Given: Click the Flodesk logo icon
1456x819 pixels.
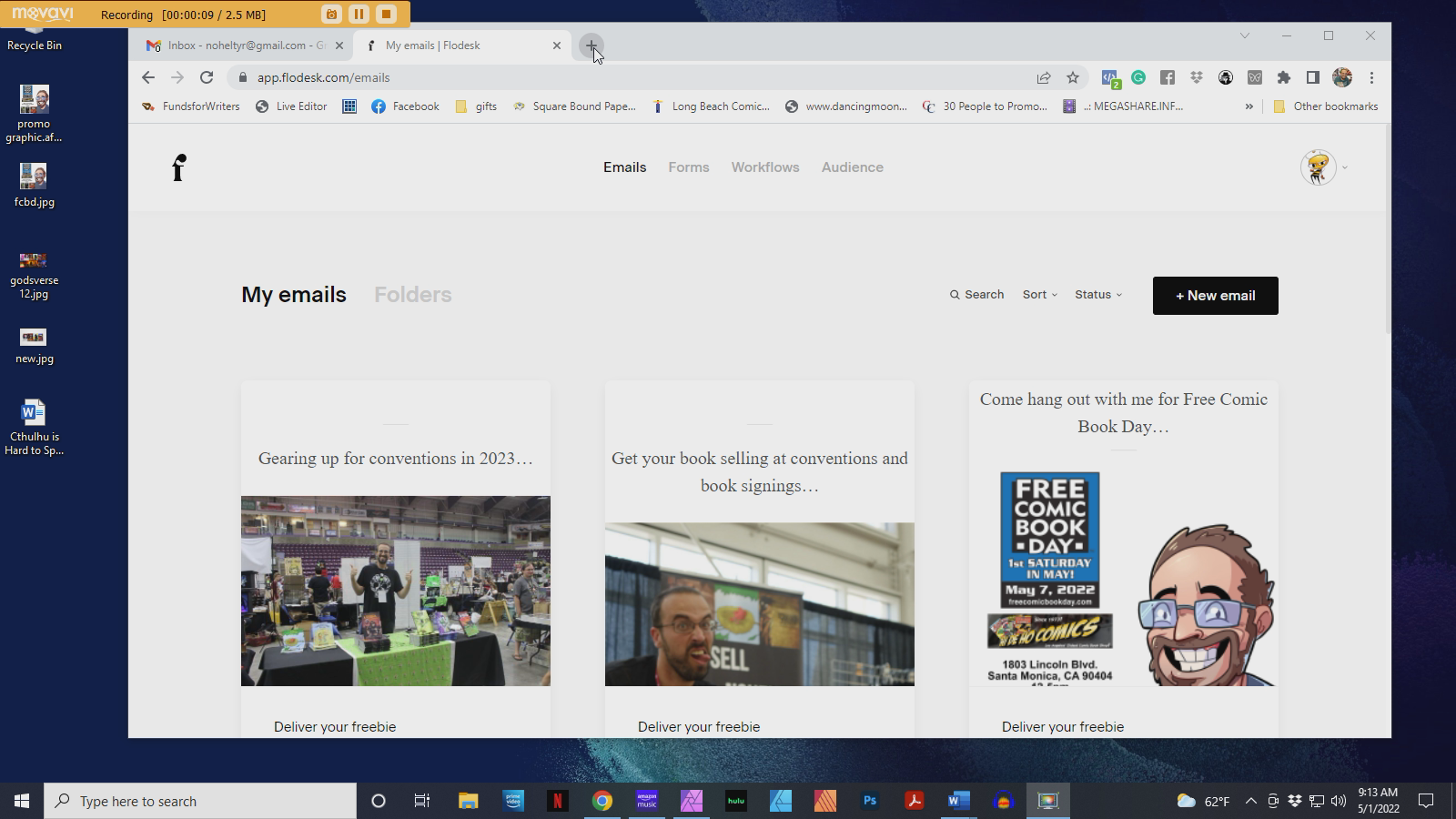Looking at the screenshot, I should coord(178,168).
